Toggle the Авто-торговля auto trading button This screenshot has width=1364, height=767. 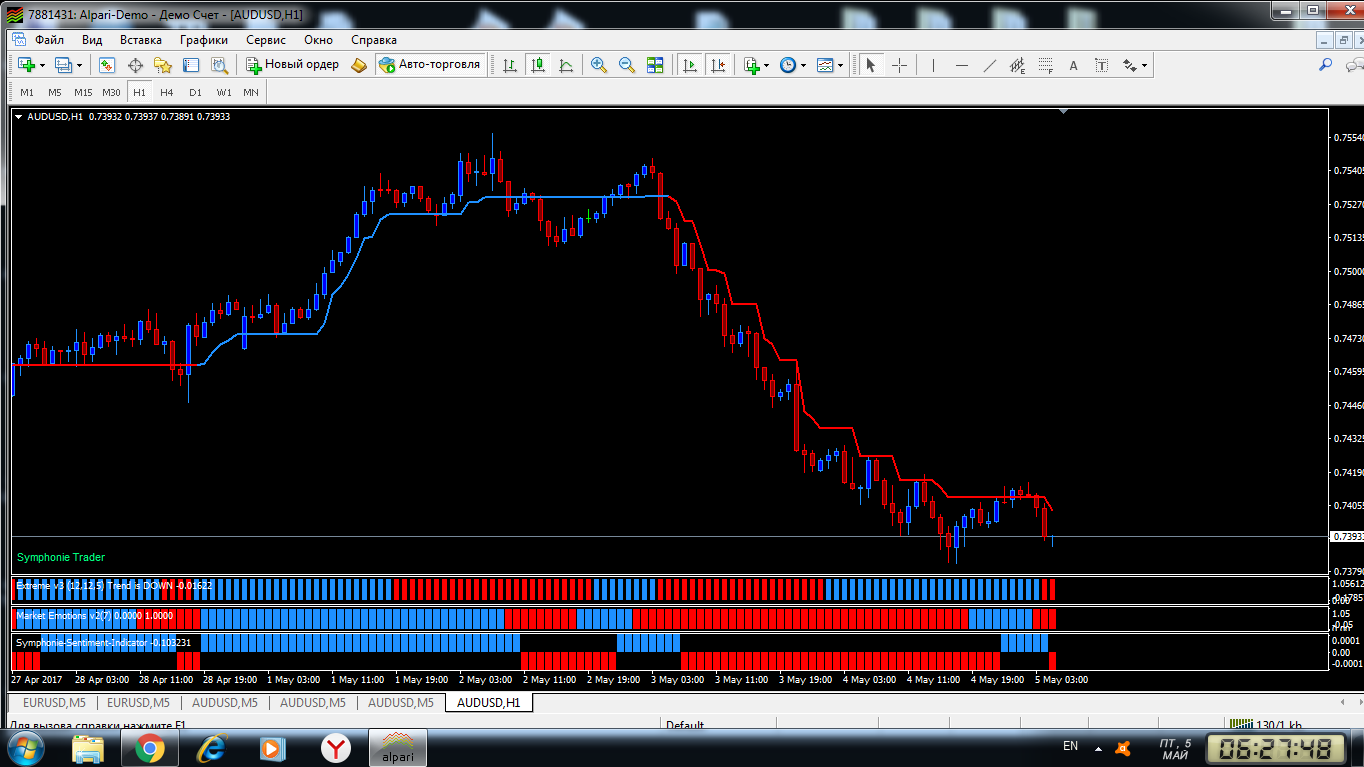pos(429,64)
